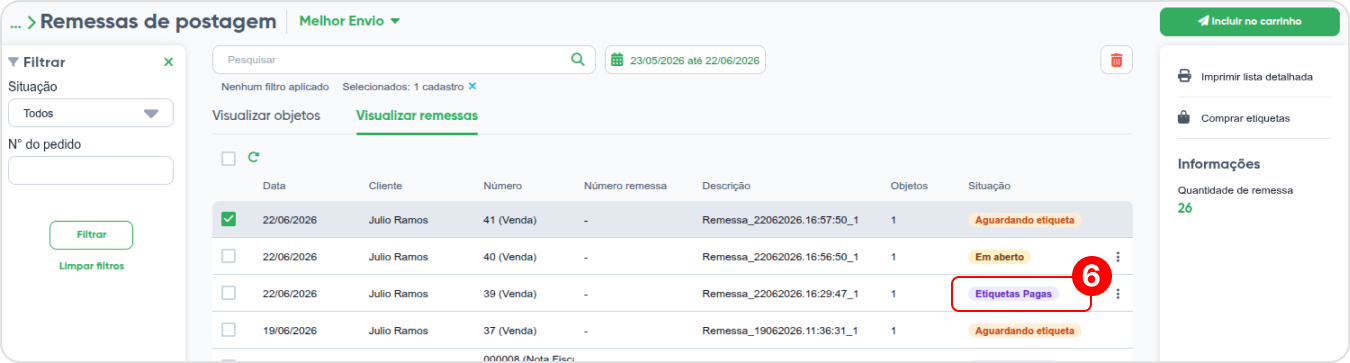The height and width of the screenshot is (363, 1350).
Task: Click the Em aberto status badge
Action: (999, 257)
